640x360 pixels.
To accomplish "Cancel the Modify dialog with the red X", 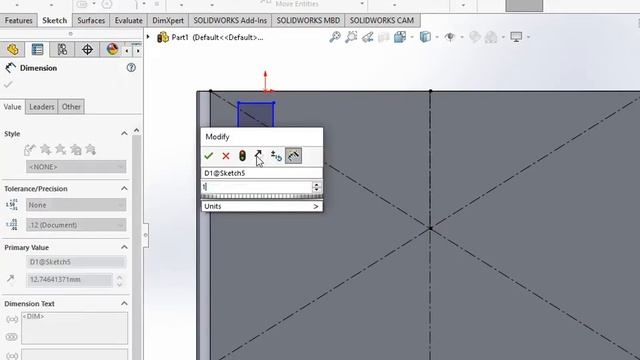I will pyautogui.click(x=226, y=156).
